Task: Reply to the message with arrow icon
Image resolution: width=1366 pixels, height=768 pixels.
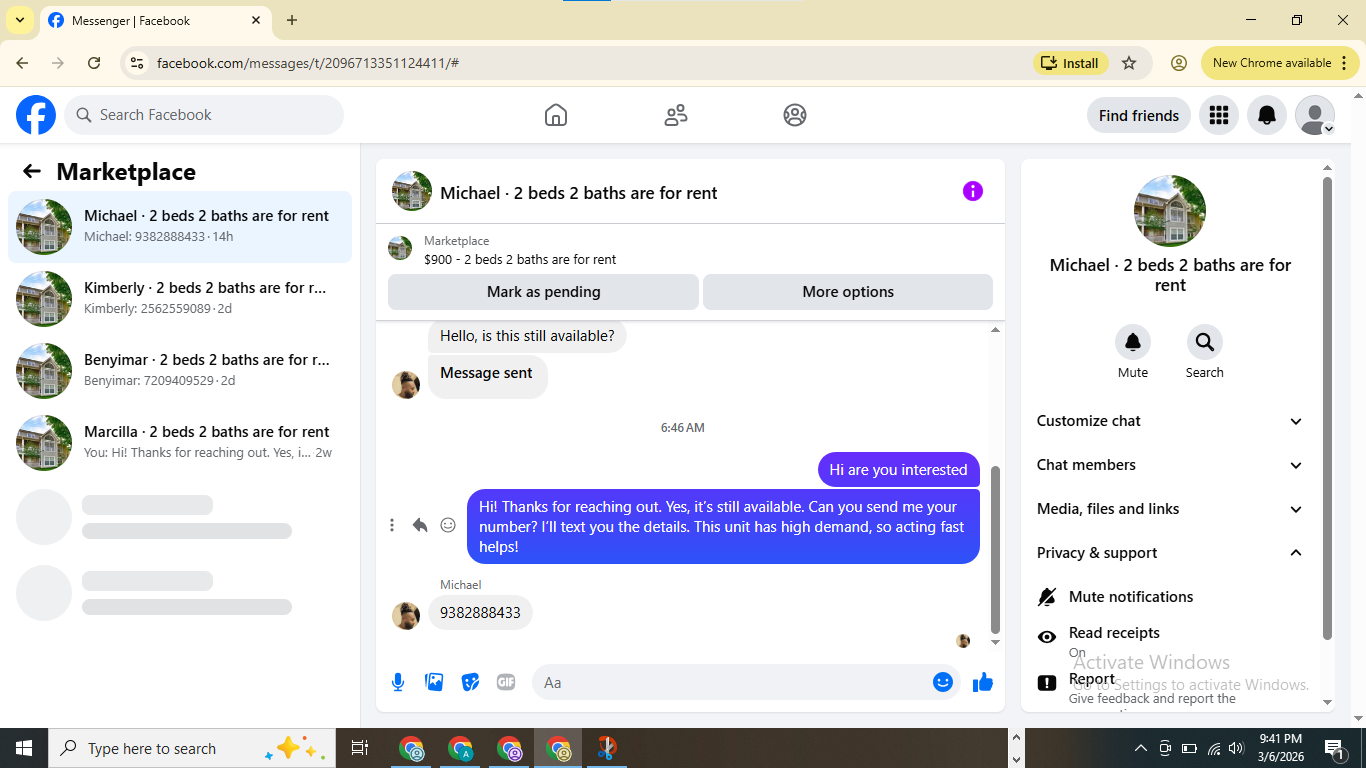Action: click(x=420, y=525)
